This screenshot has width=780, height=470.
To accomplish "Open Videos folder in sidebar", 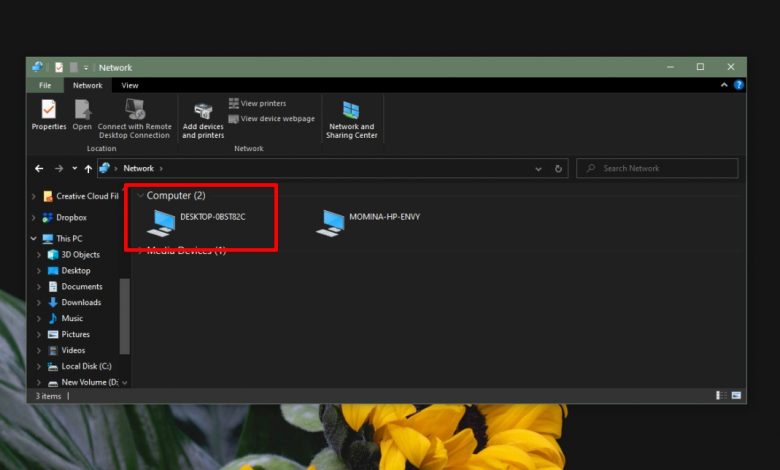I will pos(67,350).
